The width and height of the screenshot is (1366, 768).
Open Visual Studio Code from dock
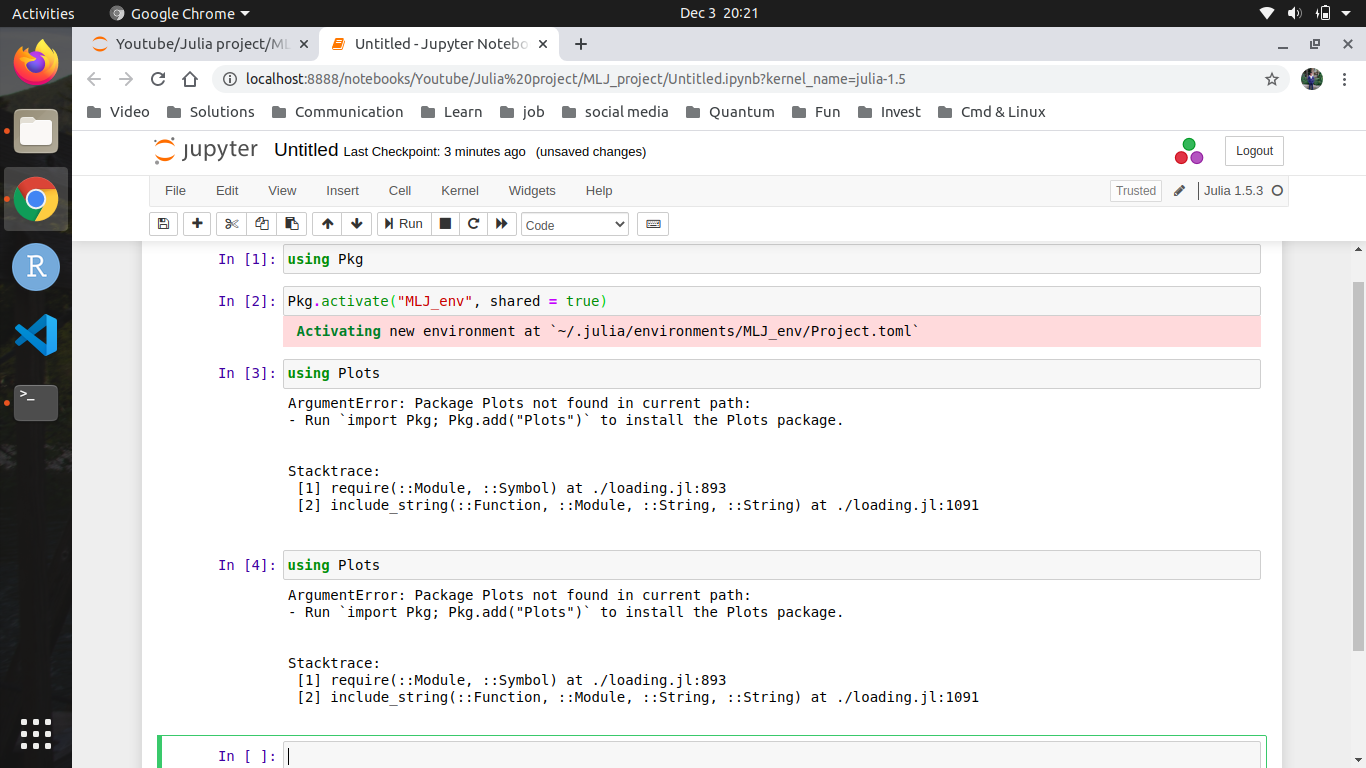point(36,335)
